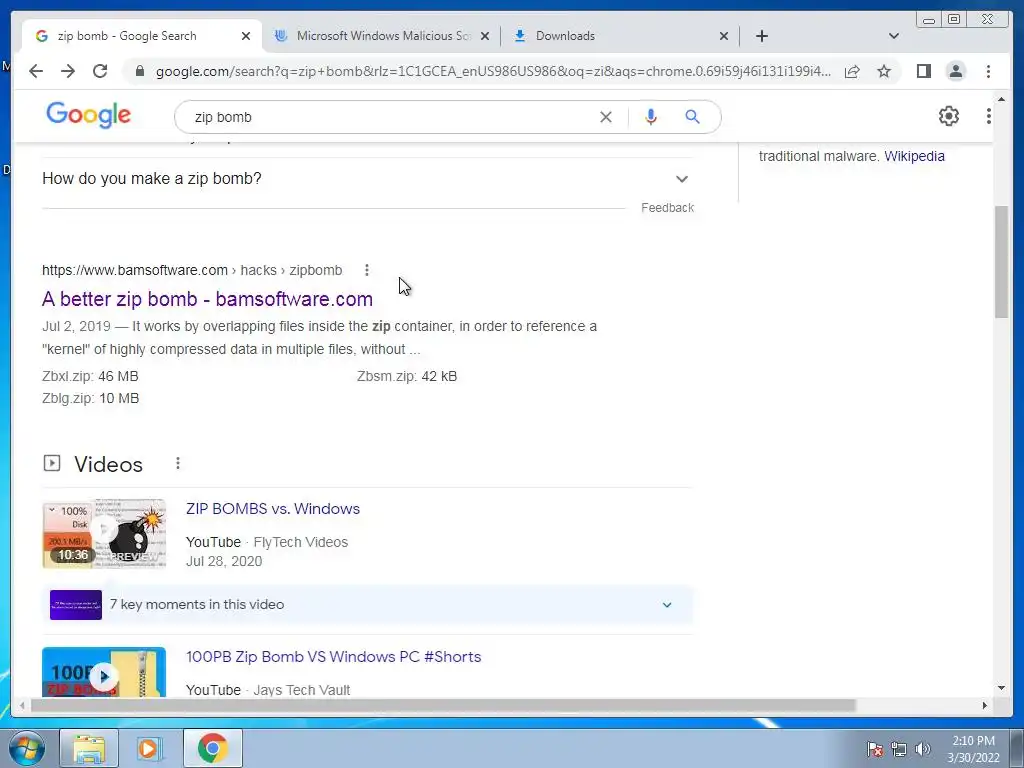Click the "Zbsm.zip: 42 kB" text
Screen dimensions: 1024x768
(407, 376)
